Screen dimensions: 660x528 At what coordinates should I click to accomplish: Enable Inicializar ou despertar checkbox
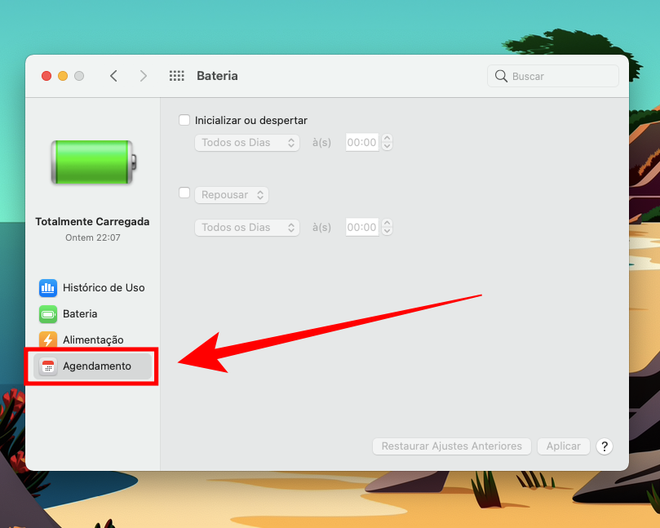184,120
